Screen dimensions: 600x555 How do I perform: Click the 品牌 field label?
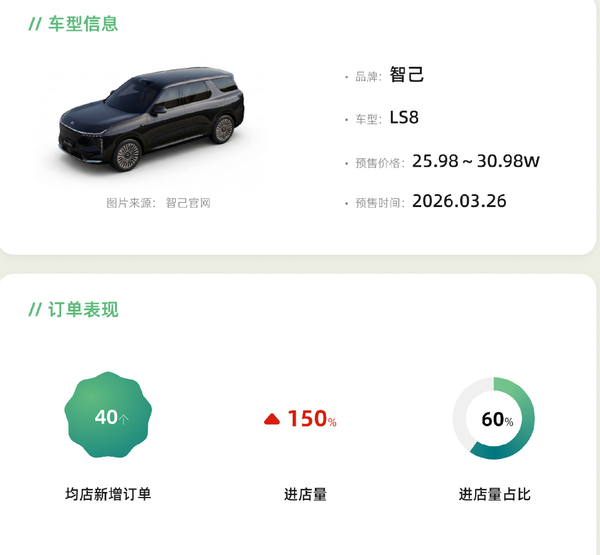point(368,77)
